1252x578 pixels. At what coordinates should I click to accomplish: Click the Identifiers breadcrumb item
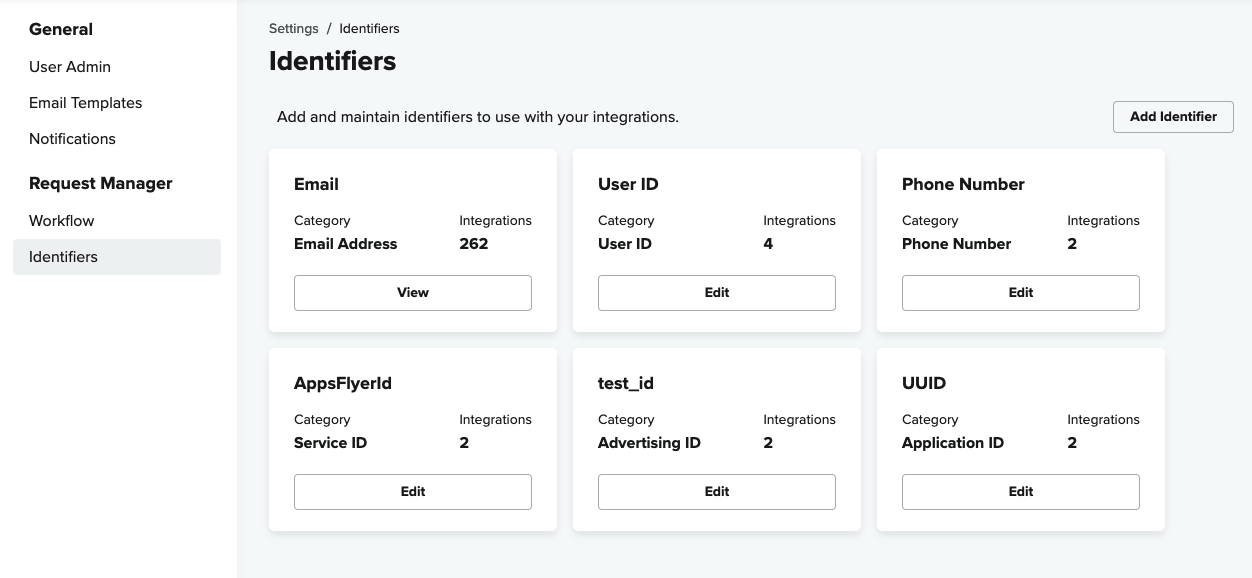pyautogui.click(x=369, y=29)
